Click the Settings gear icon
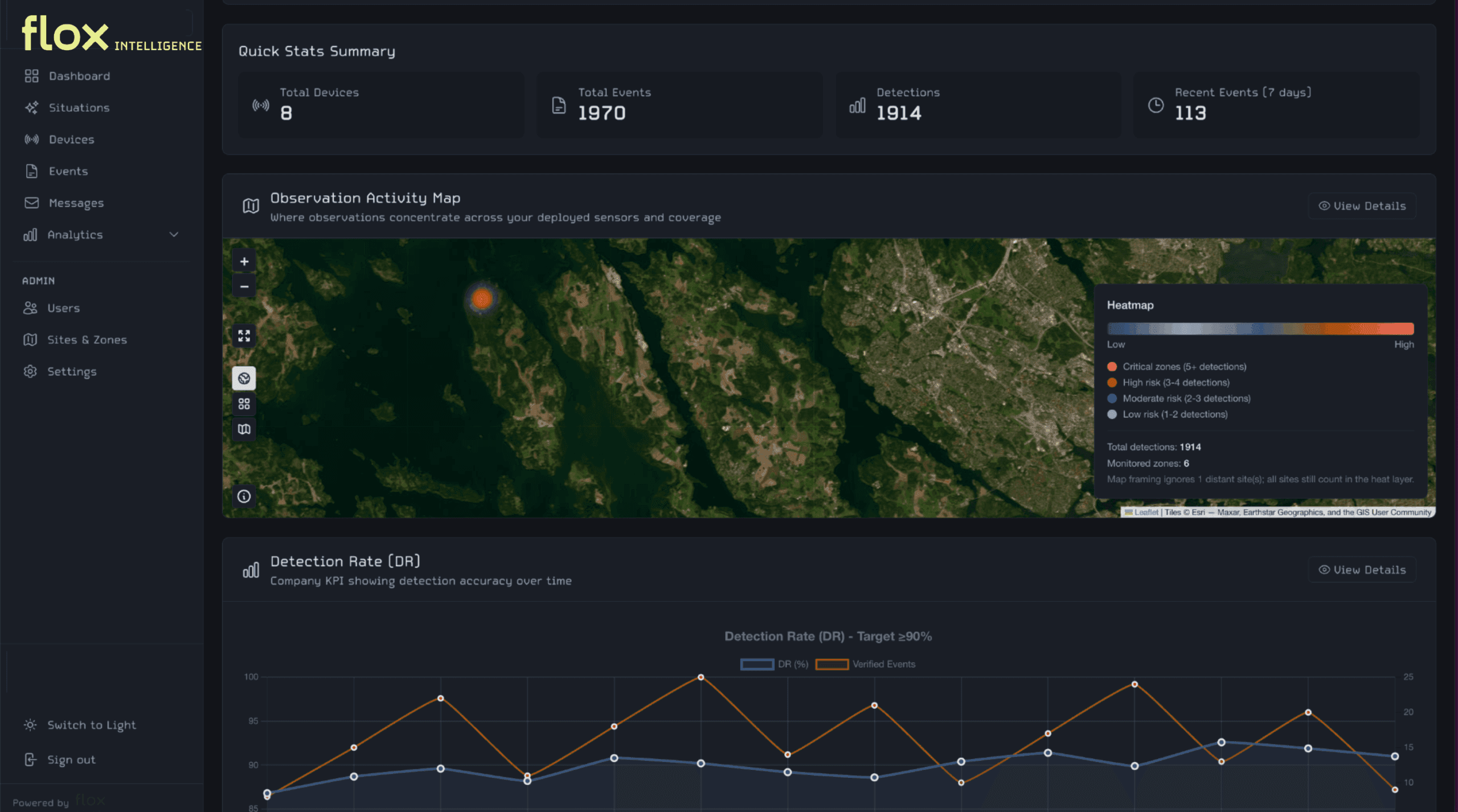The width and height of the screenshot is (1458, 812). tap(30, 371)
